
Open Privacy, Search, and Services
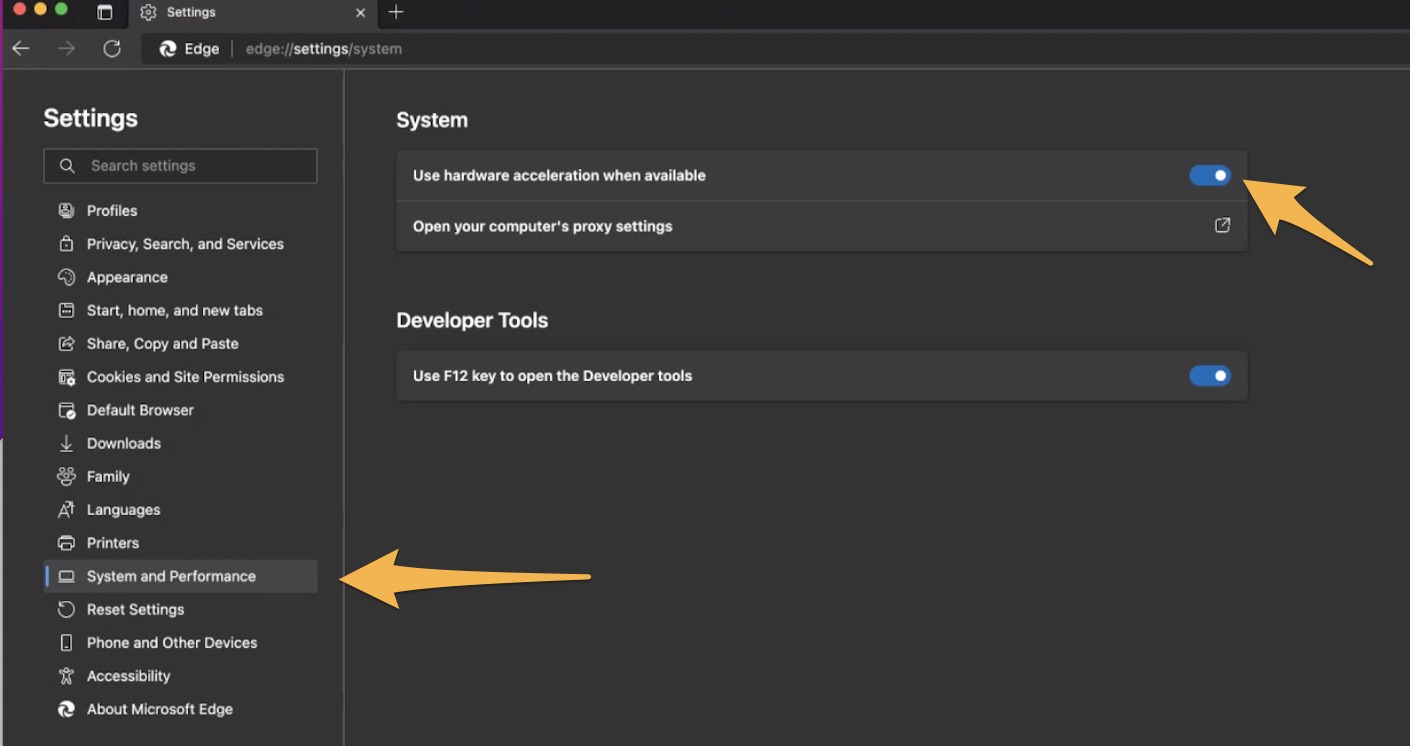[x=181, y=244]
